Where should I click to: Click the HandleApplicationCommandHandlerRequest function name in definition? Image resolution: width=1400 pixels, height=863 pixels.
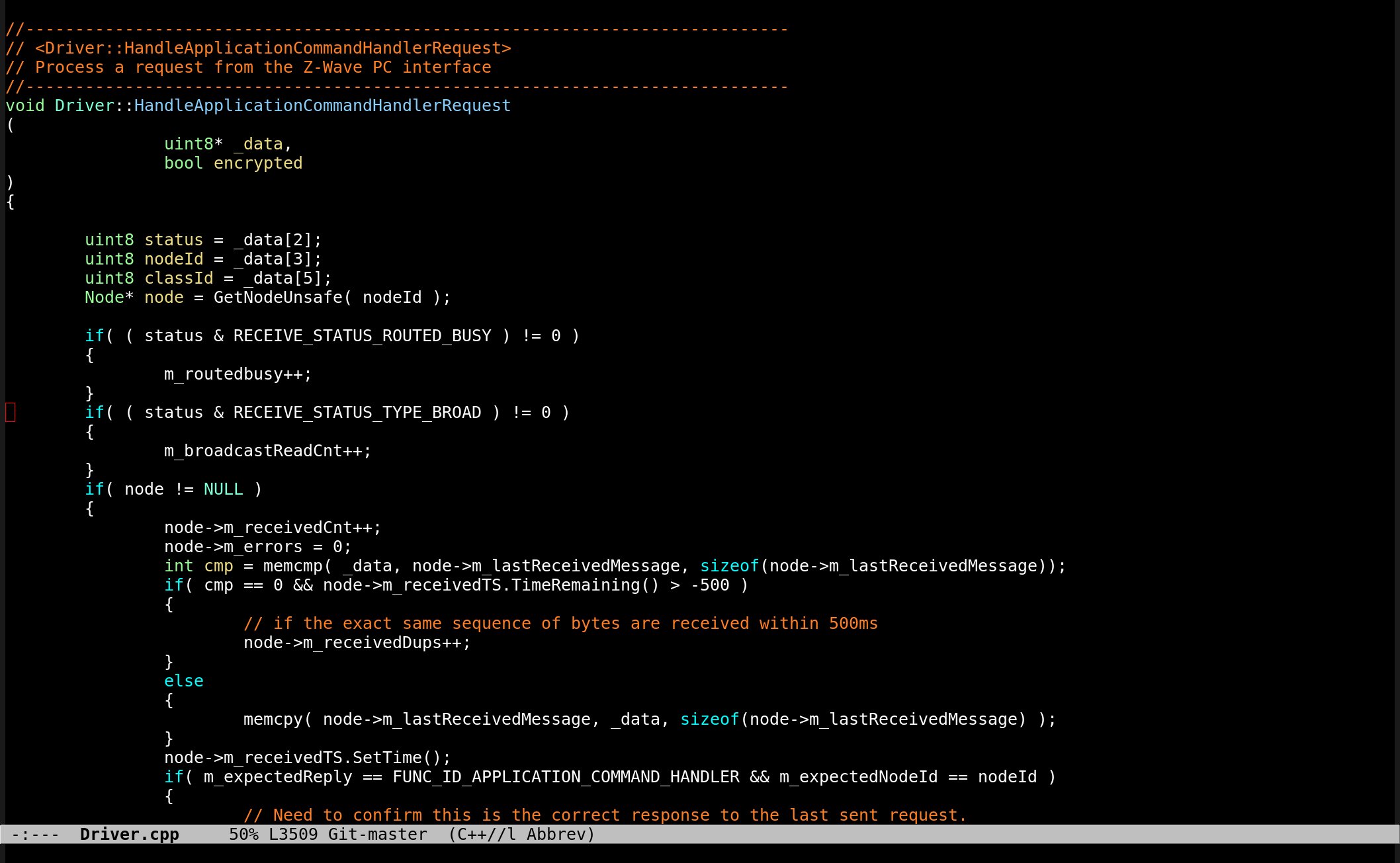point(322,106)
